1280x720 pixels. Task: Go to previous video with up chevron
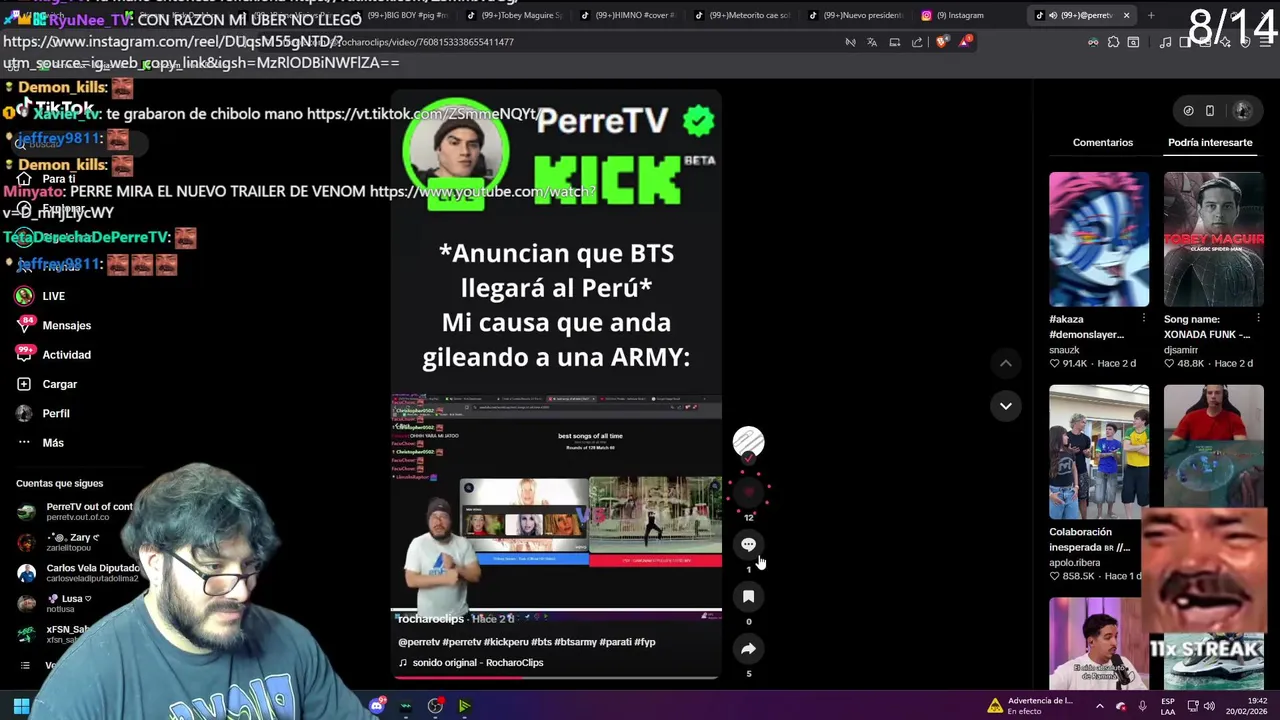[1006, 363]
